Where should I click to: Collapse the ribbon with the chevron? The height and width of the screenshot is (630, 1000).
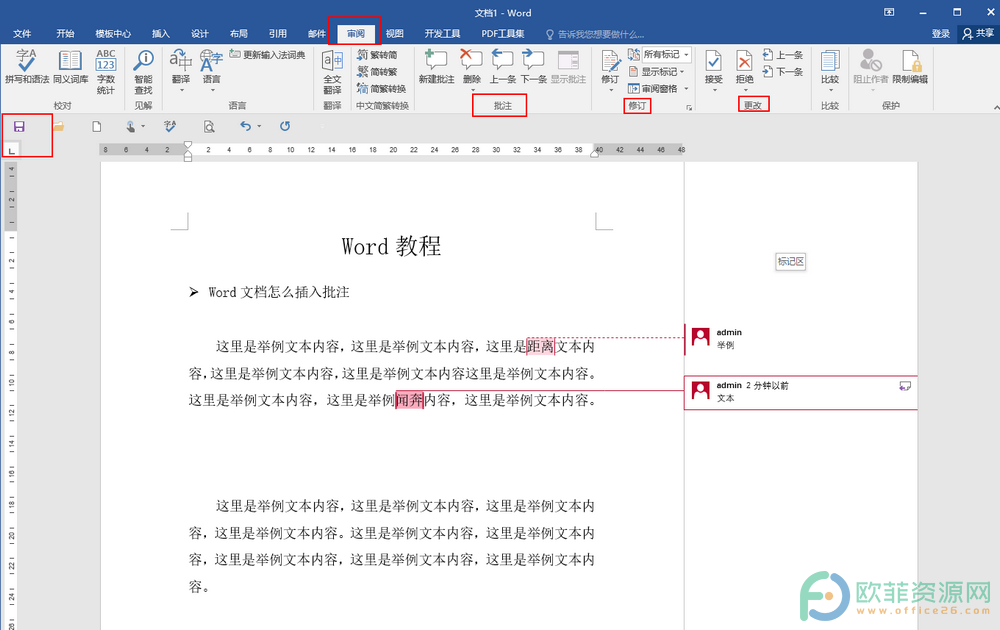(996, 107)
